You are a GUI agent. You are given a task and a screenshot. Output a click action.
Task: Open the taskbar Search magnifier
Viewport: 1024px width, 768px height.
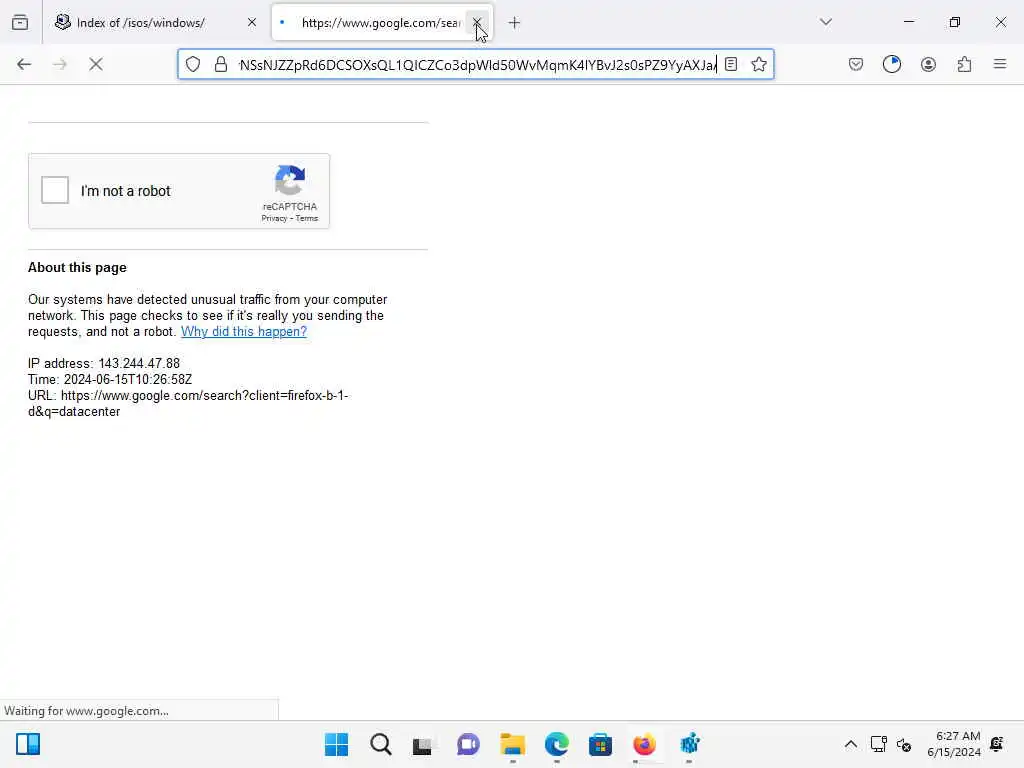point(381,744)
